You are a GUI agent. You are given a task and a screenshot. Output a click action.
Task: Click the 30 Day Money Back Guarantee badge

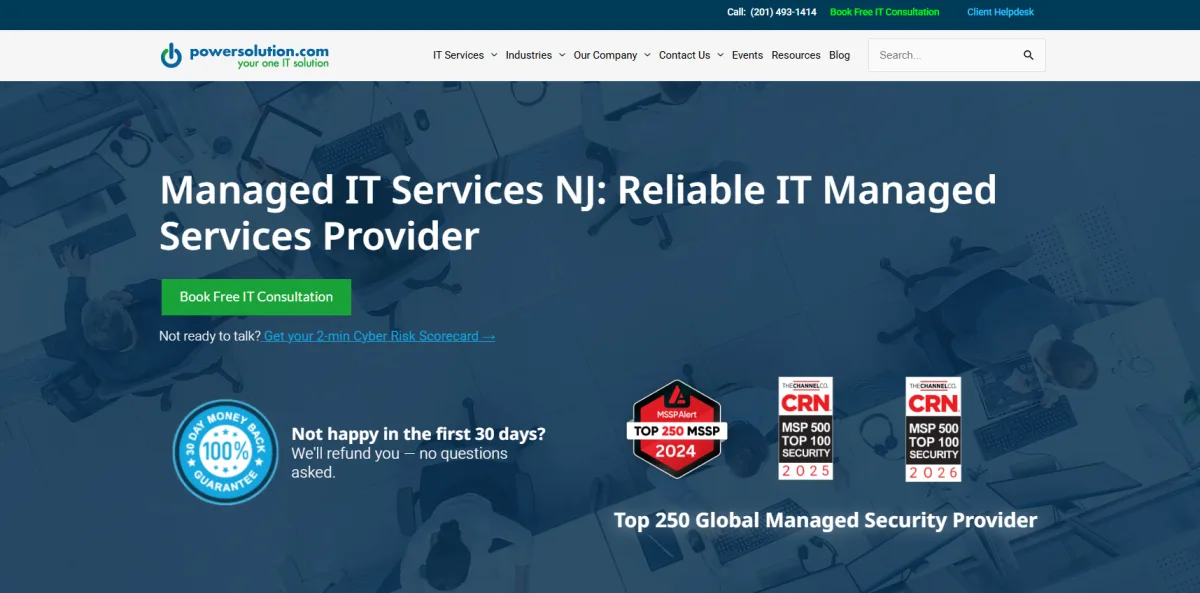[225, 452]
